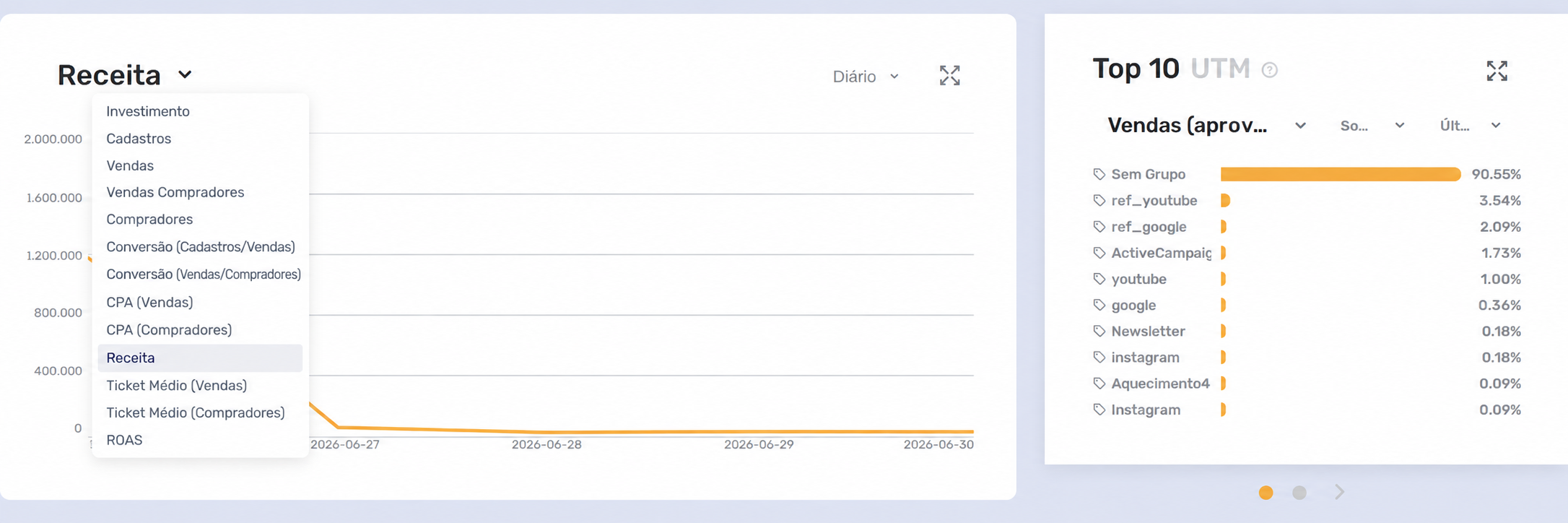Select ROAS from the metric menu

tap(200, 440)
